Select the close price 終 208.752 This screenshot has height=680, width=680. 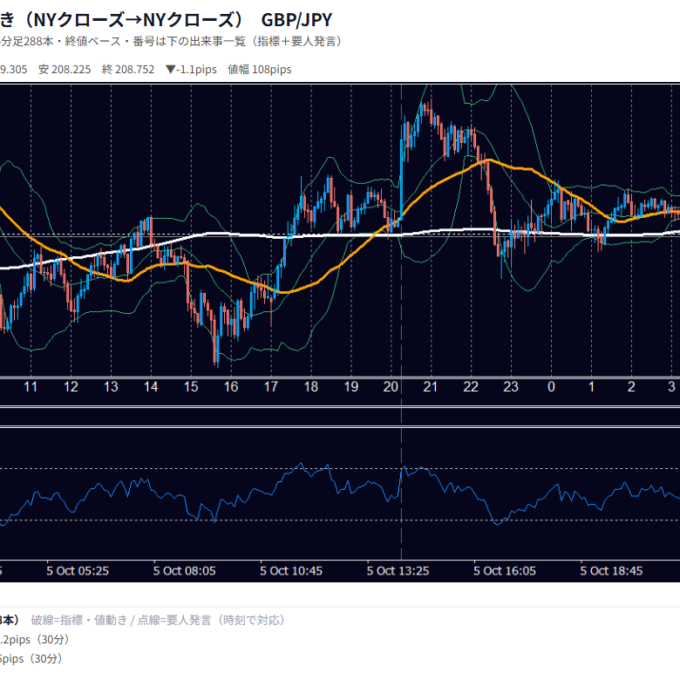[x=128, y=69]
